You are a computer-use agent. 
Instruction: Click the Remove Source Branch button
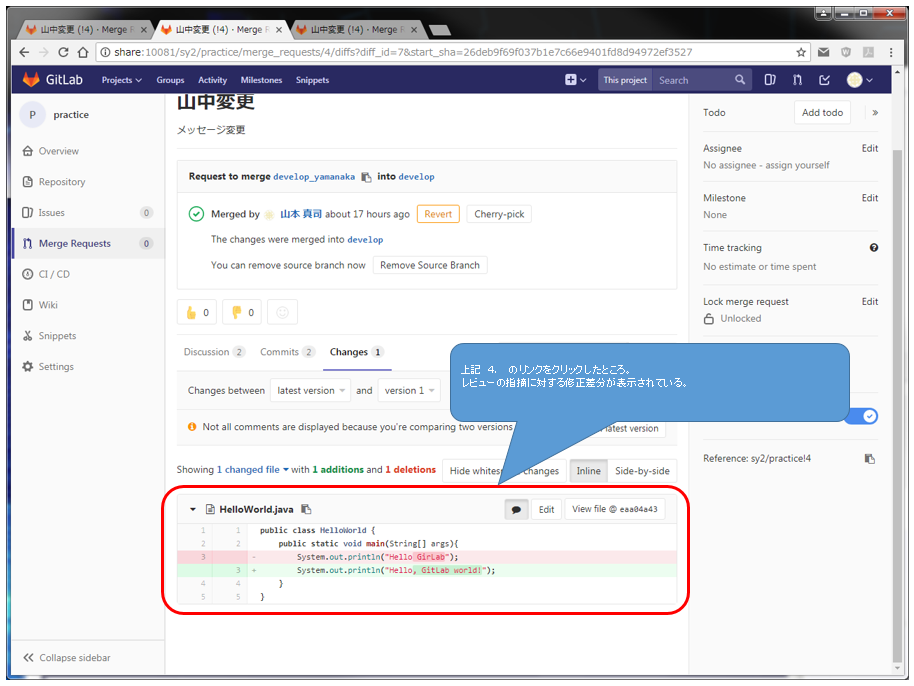430,265
